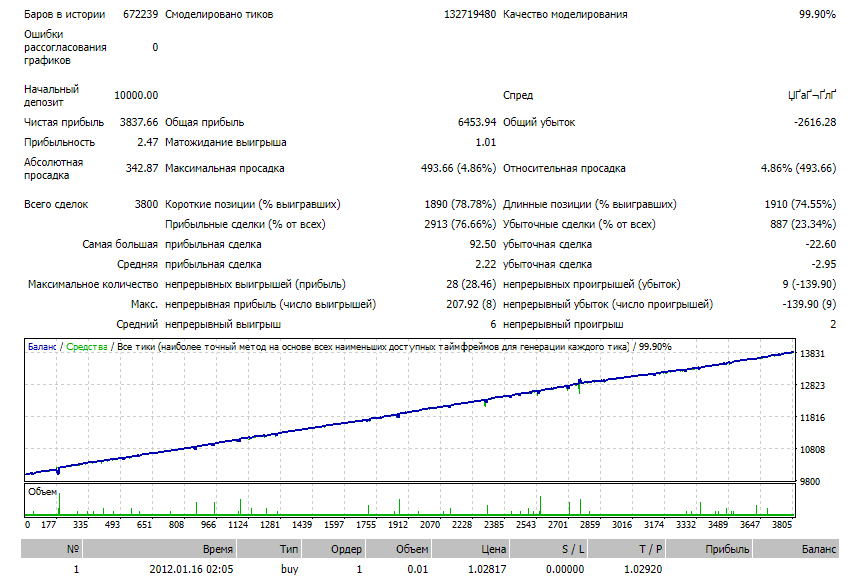Click the take profit cell 1.02920

[x=643, y=569]
